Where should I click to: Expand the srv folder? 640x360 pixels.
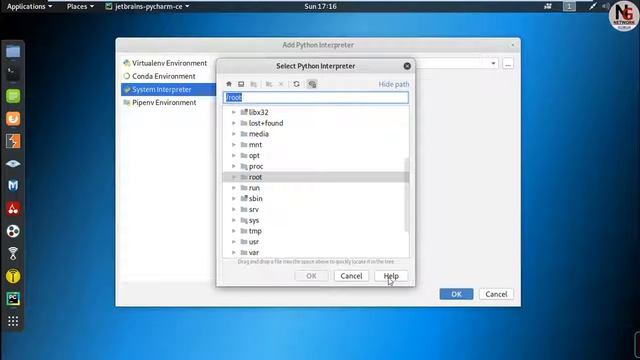[x=234, y=209]
